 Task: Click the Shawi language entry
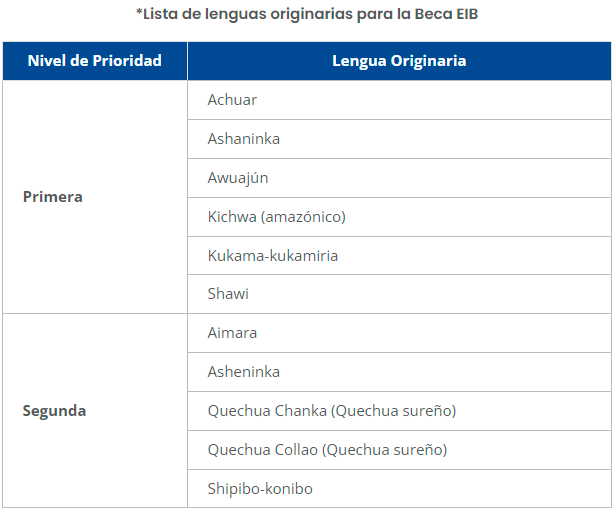228,295
